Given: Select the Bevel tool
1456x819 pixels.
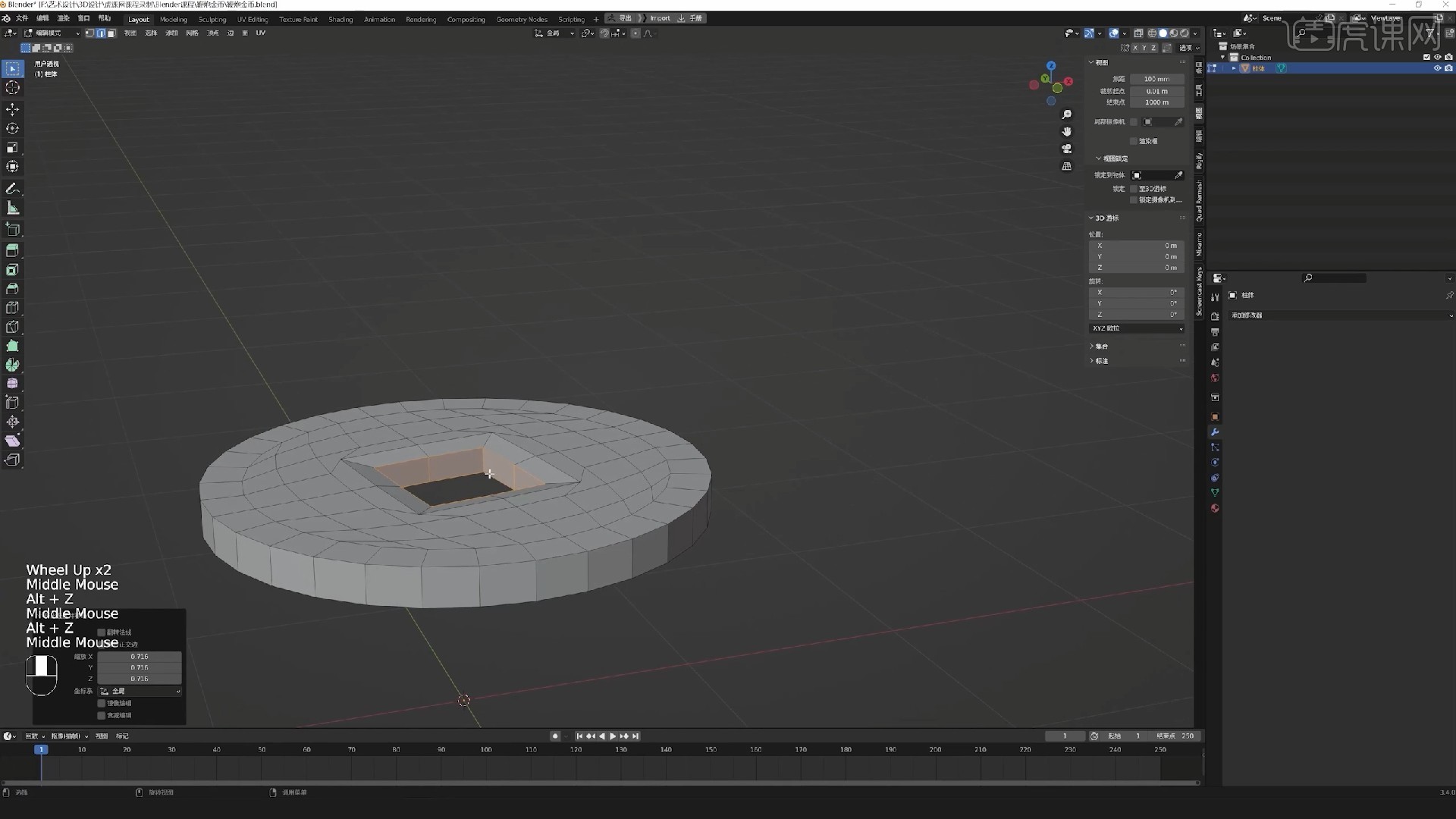Looking at the screenshot, I should click(12, 288).
